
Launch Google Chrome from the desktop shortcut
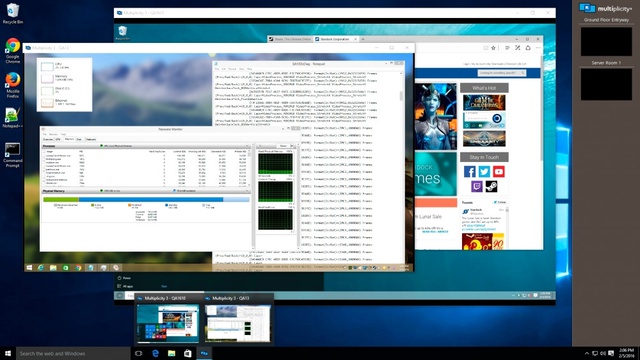tap(13, 50)
